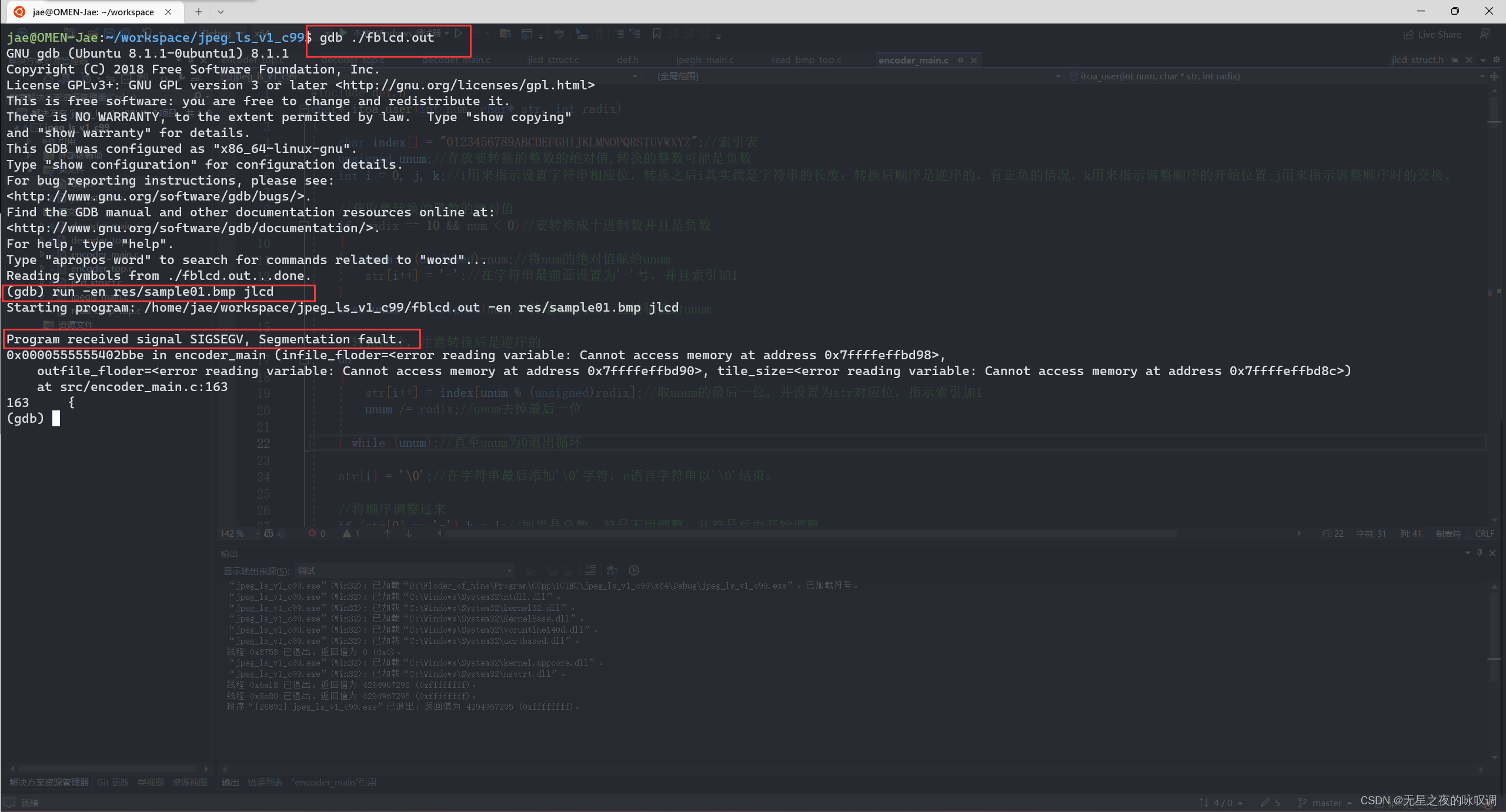Open the feedback icon beside Live Share
The image size is (1506, 812).
1485,35
